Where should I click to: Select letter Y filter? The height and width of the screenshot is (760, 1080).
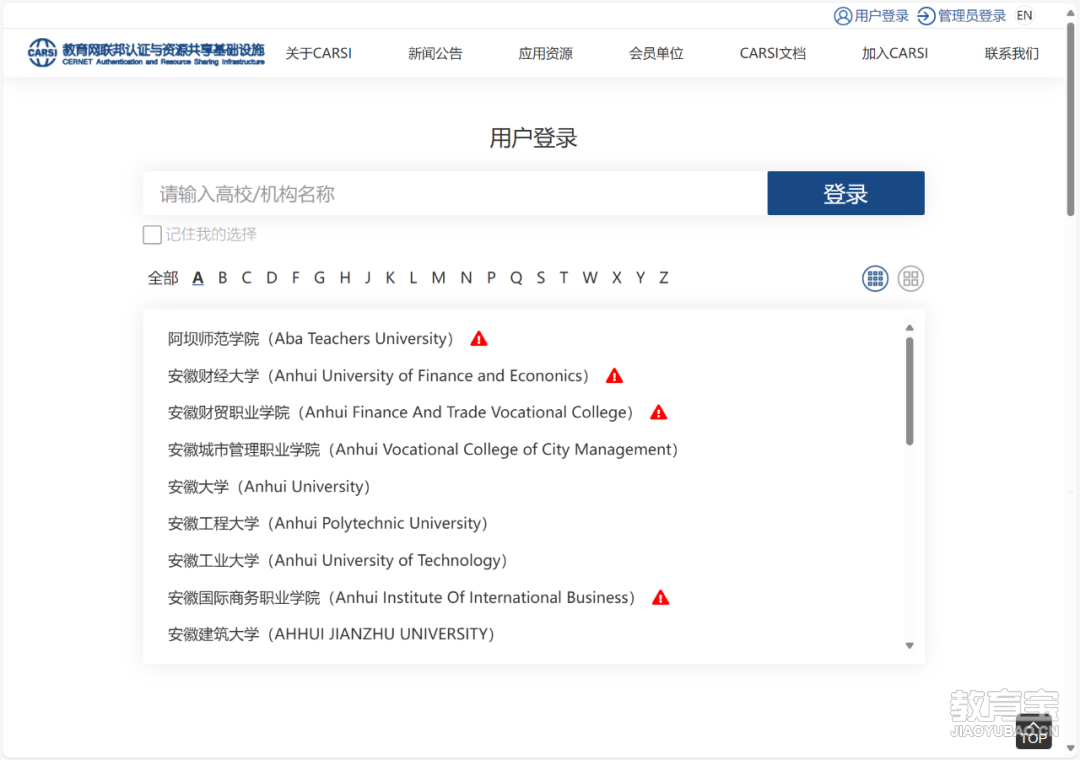[641, 278]
